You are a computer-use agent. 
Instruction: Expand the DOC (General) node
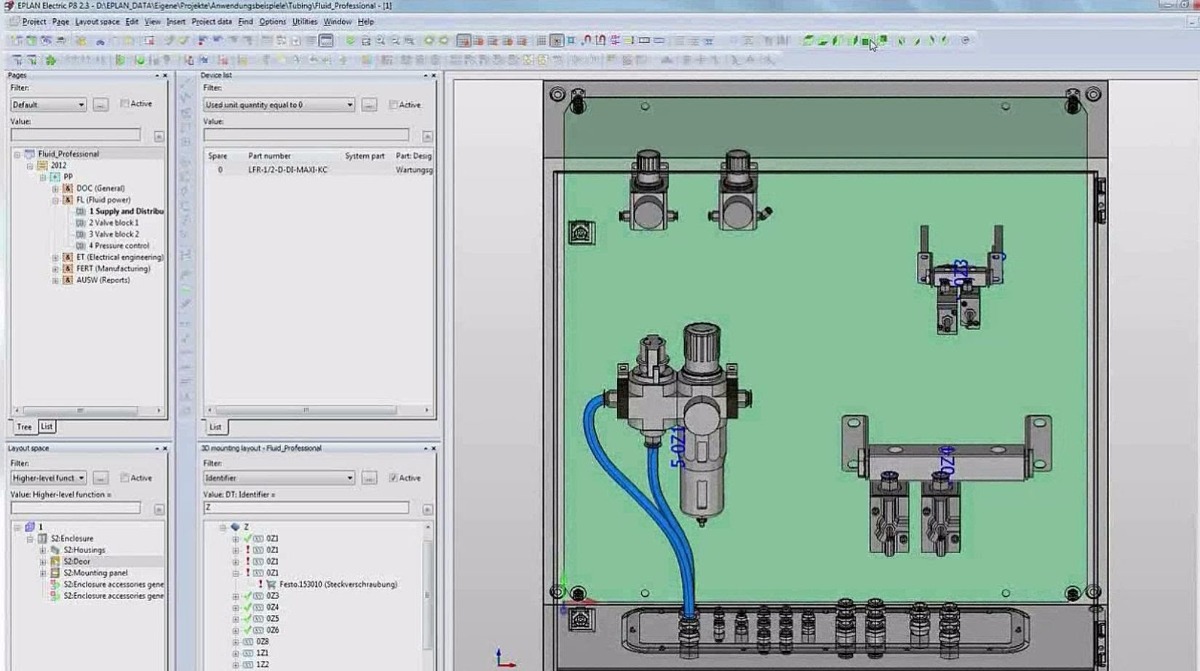[55, 188]
